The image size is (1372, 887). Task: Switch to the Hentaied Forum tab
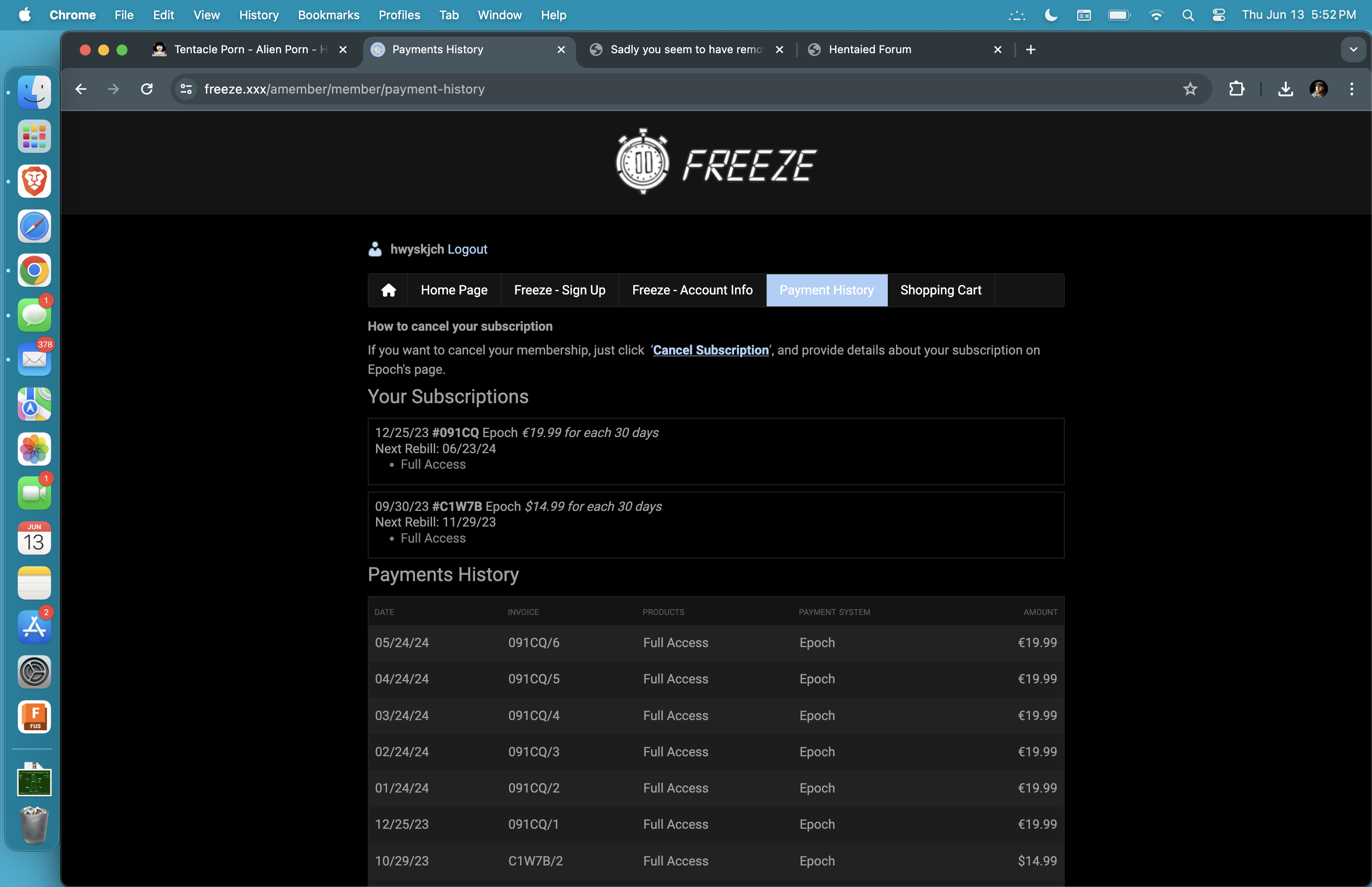pyautogui.click(x=869, y=50)
